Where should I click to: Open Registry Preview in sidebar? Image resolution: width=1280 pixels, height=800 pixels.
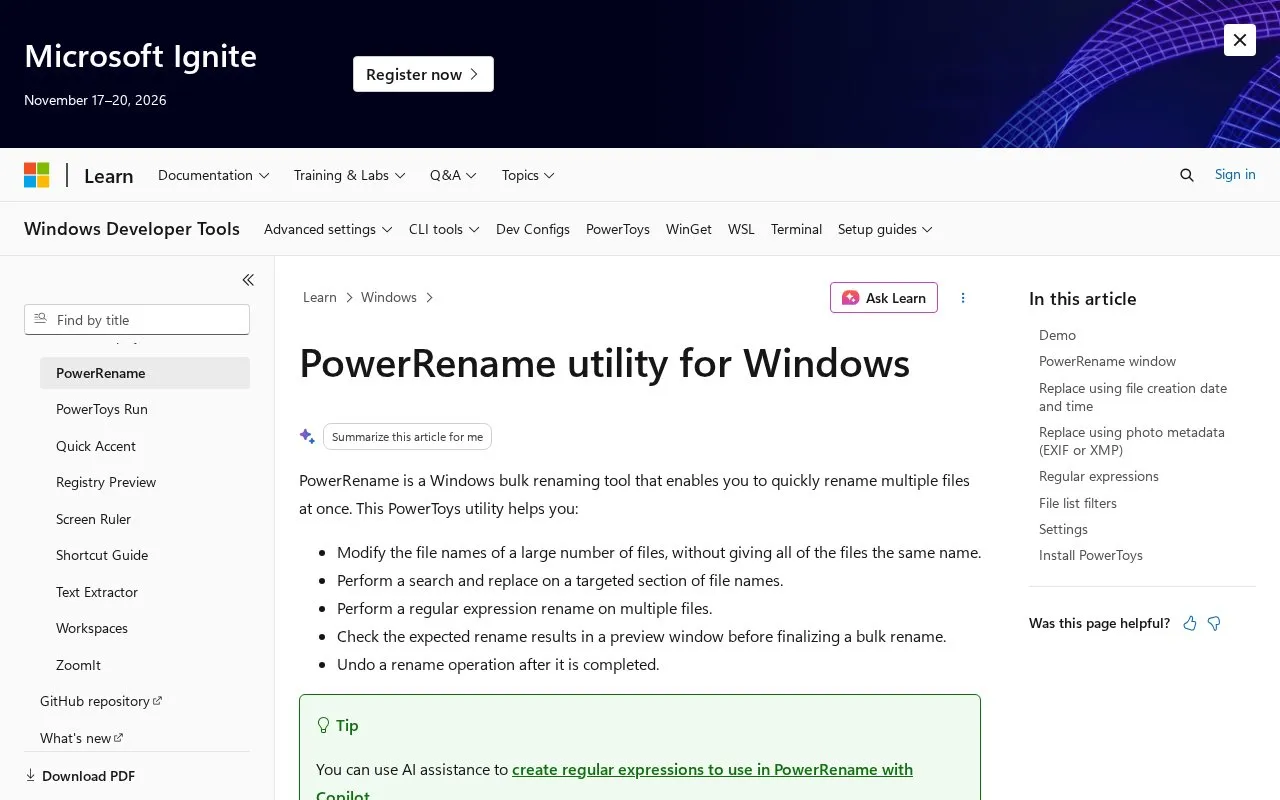[x=145, y=482]
